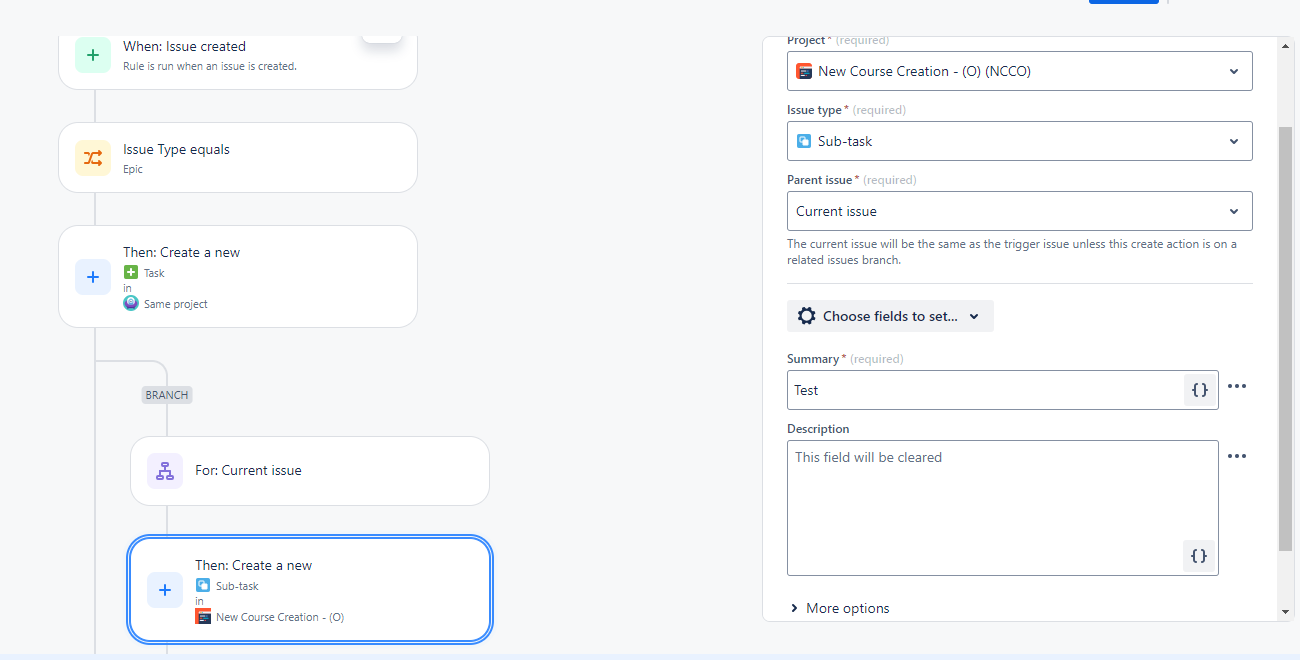Open the Issue type dropdown

pyautogui.click(x=1020, y=141)
